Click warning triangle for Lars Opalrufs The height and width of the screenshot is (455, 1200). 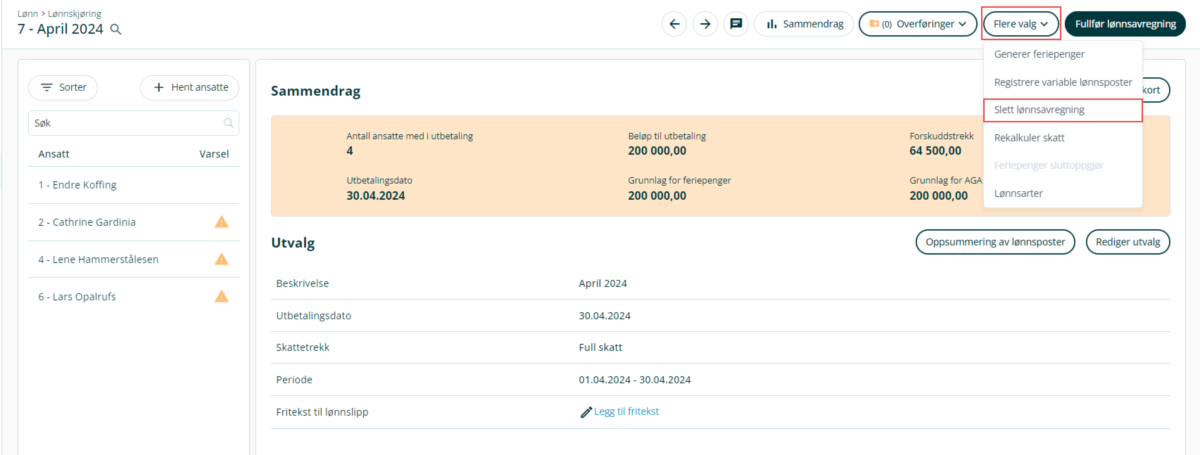pyautogui.click(x=222, y=296)
